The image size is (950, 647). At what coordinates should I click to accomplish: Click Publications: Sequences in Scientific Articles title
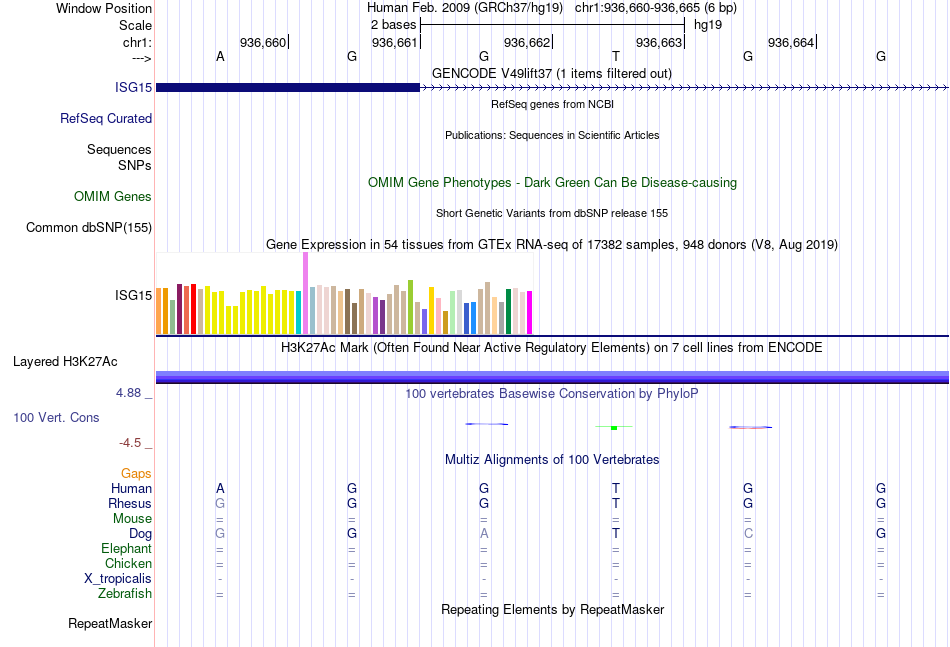pos(552,135)
